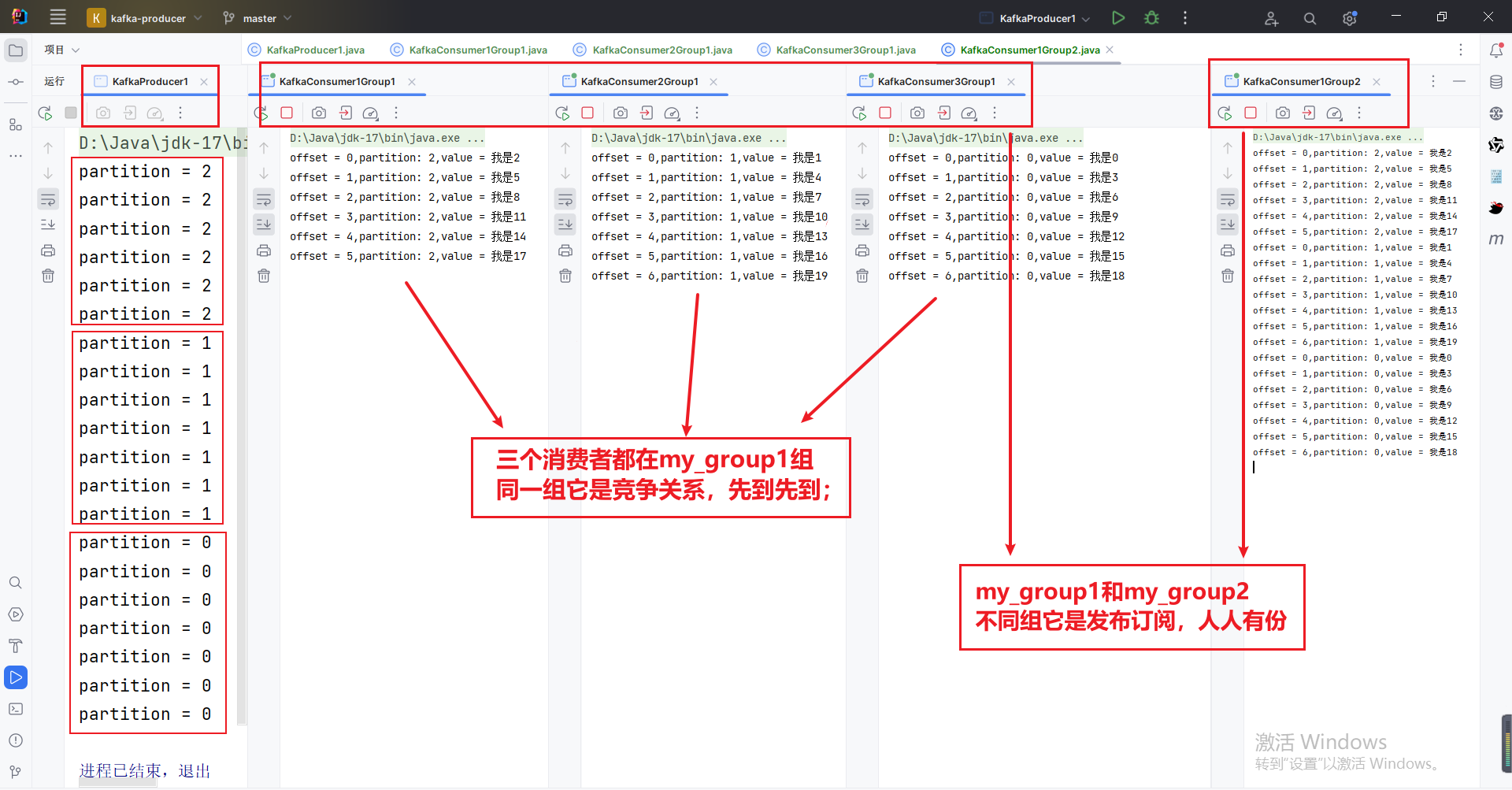This screenshot has width=1512, height=790.
Task: Print KafkaConsumer2Group1 console output
Action: (x=565, y=250)
